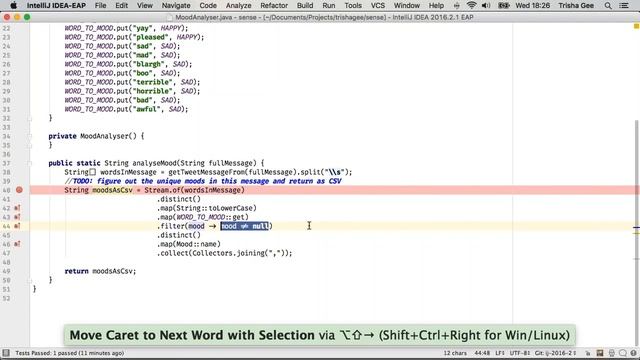Viewport: 640px width, 360px height.
Task: Open the Navigate menu
Action: point(176,5)
